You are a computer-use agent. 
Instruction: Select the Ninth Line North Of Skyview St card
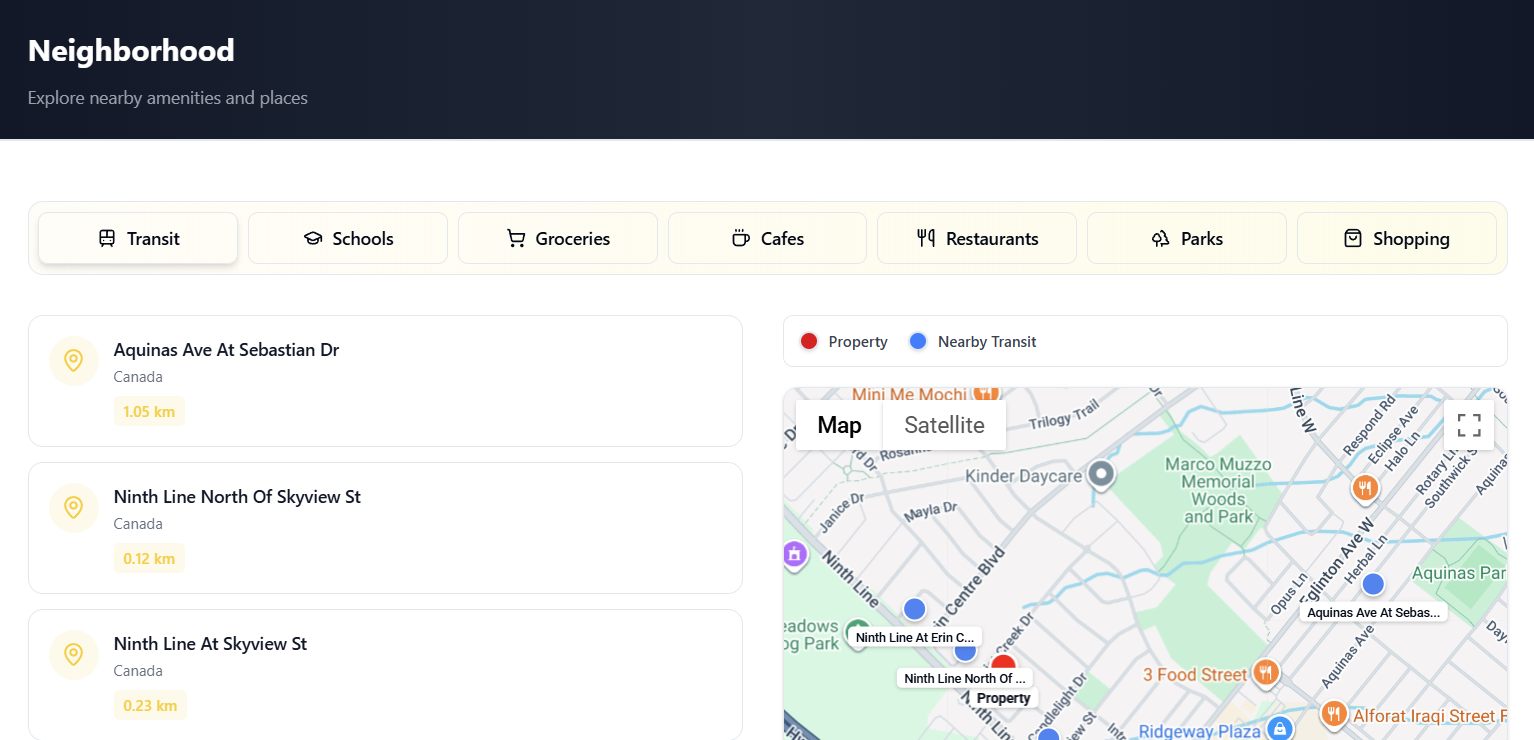point(385,527)
